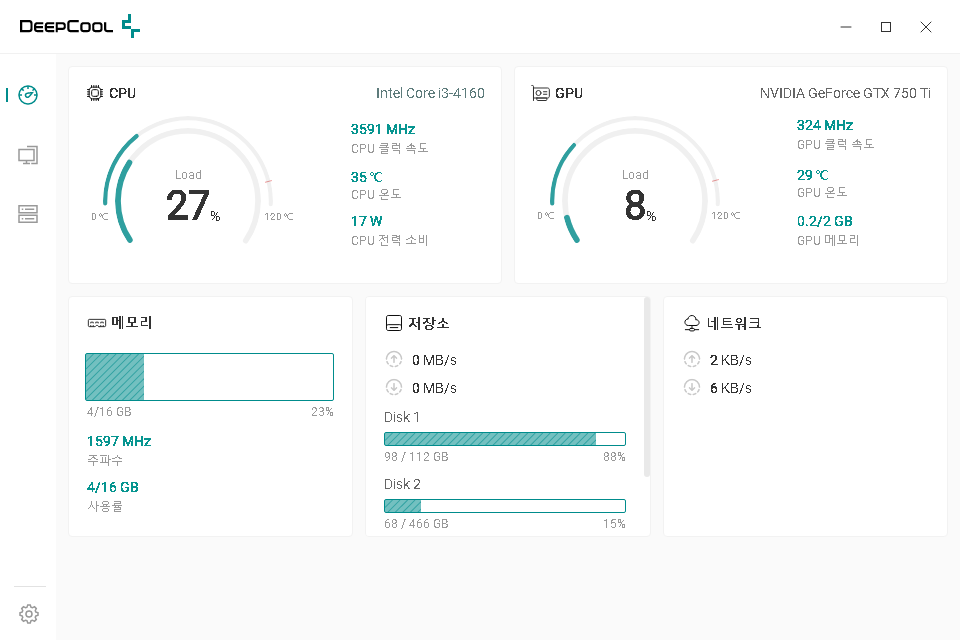Click the CPU chip icon
This screenshot has width=960, height=640.
click(x=95, y=93)
